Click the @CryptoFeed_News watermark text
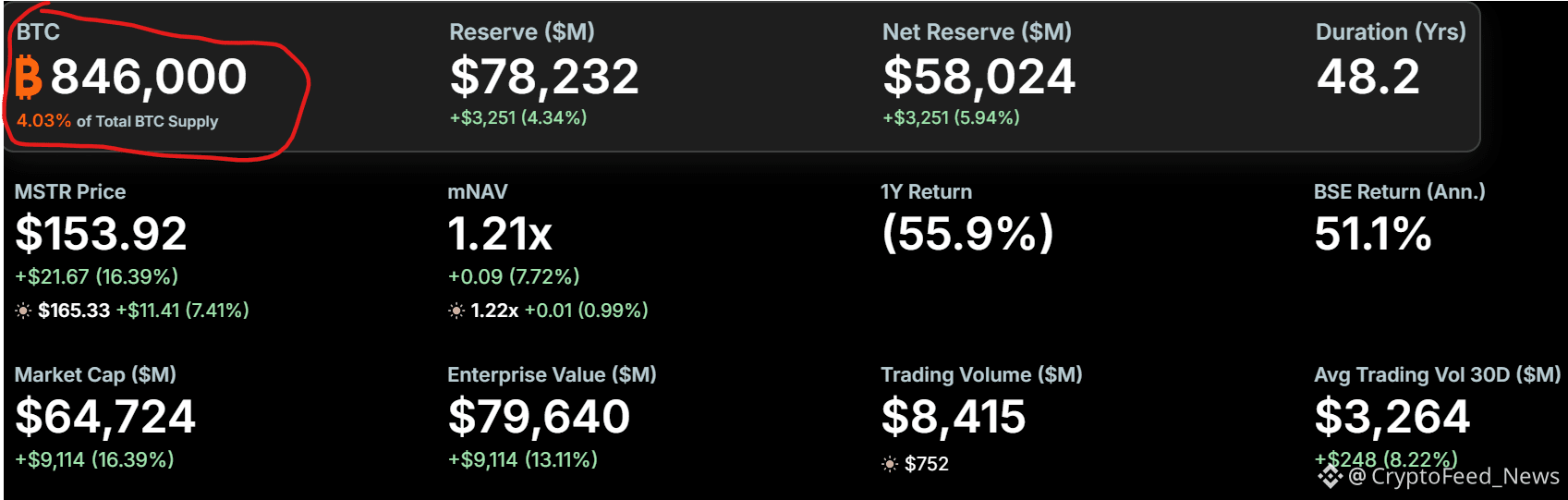This screenshot has width=1568, height=500. pos(1454,476)
